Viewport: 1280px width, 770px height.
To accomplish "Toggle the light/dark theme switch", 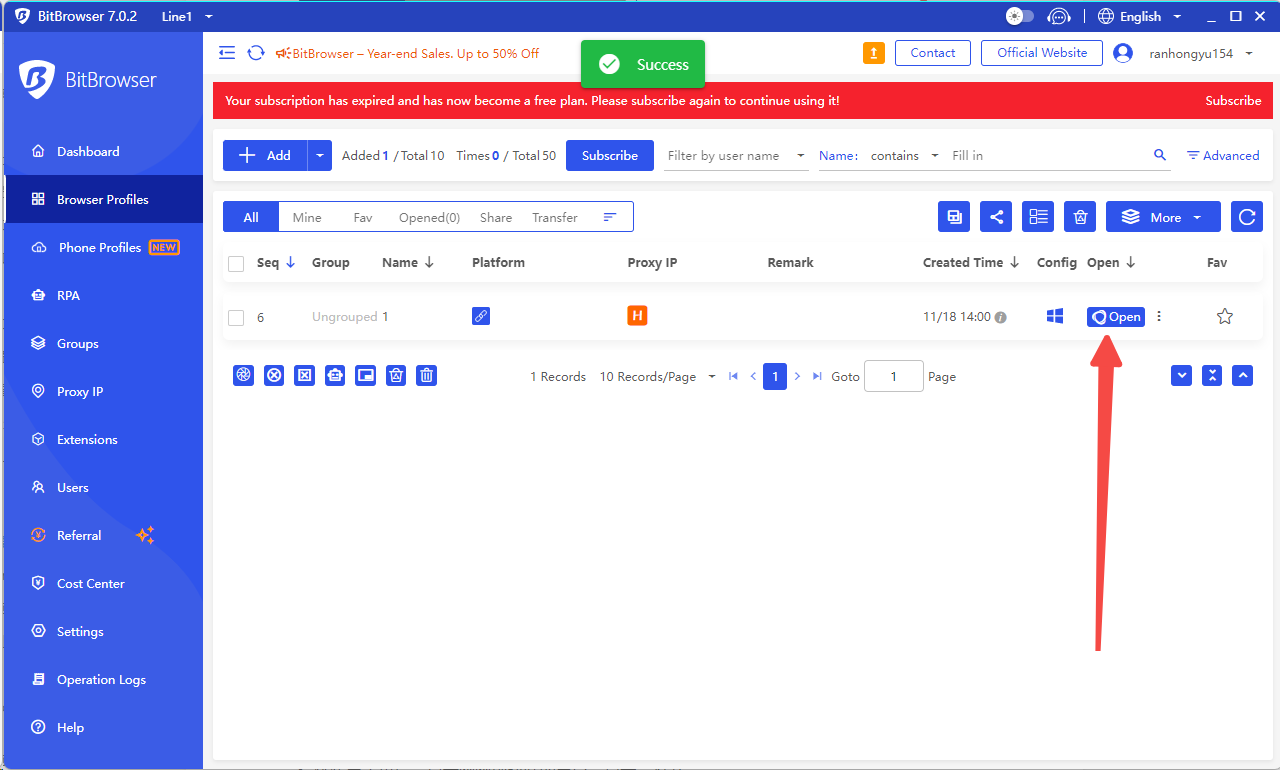I will [1019, 16].
